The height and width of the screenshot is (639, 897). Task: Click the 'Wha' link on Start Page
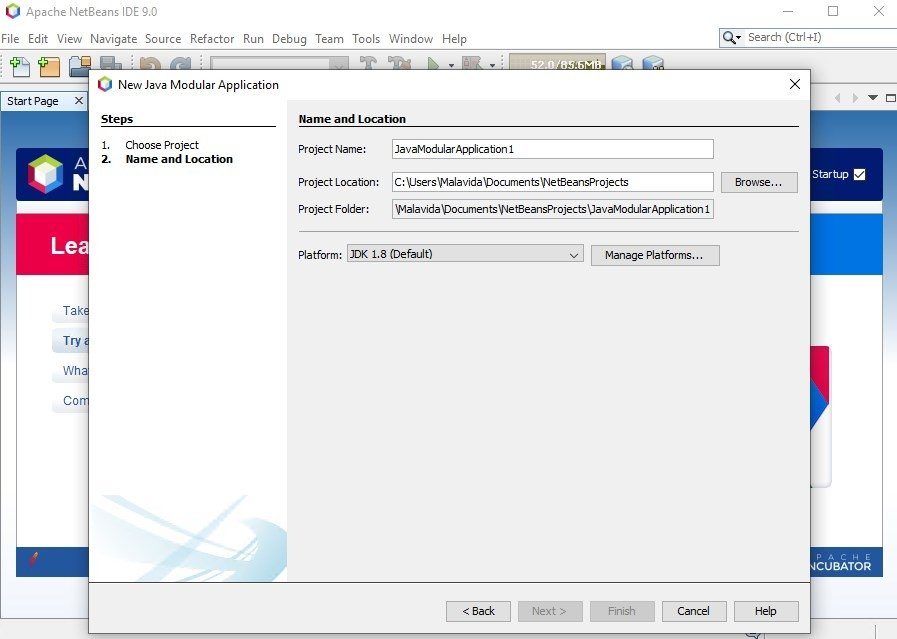76,371
